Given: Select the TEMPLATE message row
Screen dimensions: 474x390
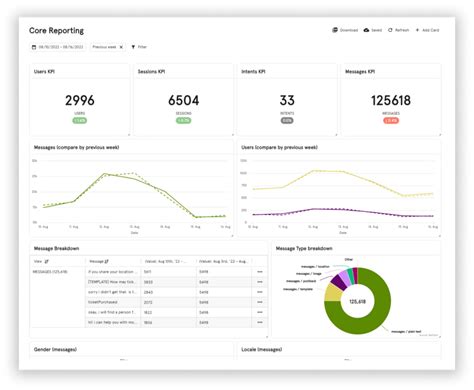Looking at the screenshot, I should coord(176,282).
